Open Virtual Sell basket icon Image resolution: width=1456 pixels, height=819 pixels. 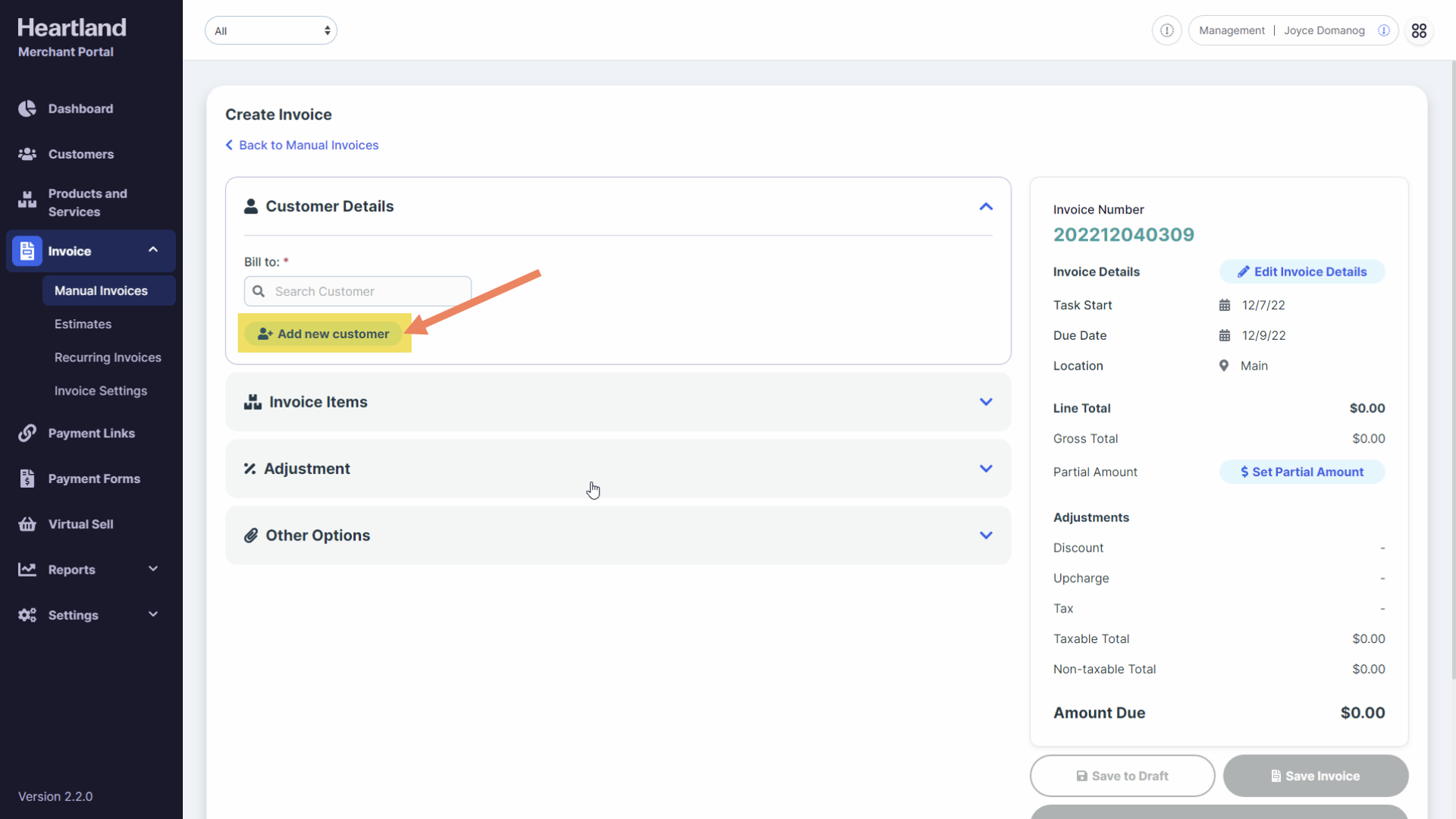[27, 524]
